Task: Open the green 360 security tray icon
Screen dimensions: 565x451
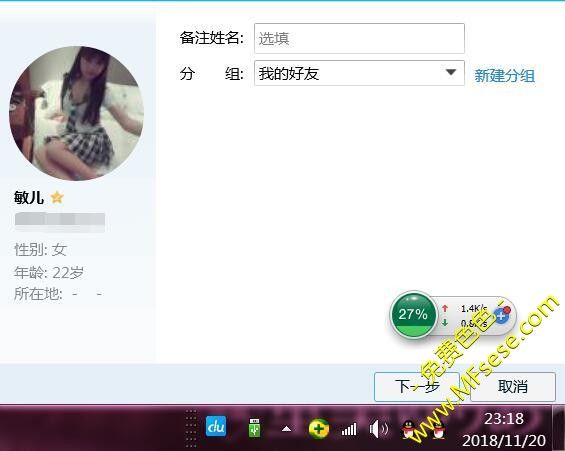Action: [319, 428]
